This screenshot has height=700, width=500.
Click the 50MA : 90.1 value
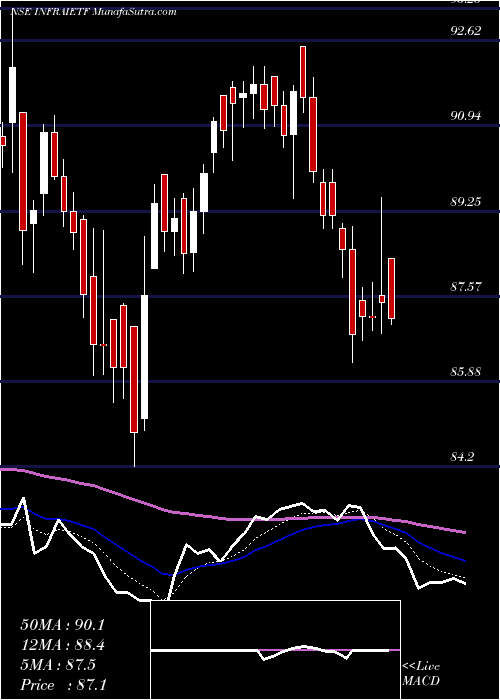tap(62, 625)
